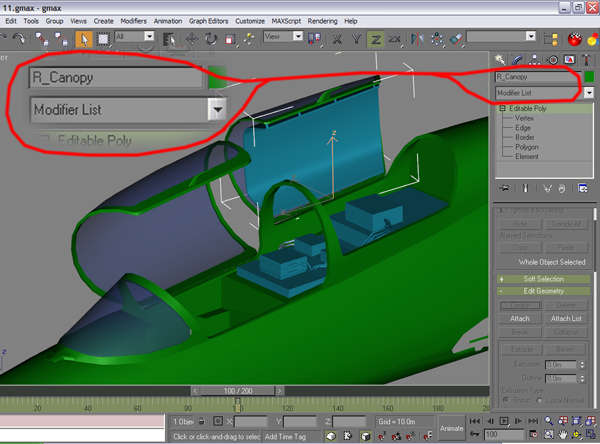Screen dimensions: 600x444
Task: Activate the Select and Move tool
Action: coord(191,39)
